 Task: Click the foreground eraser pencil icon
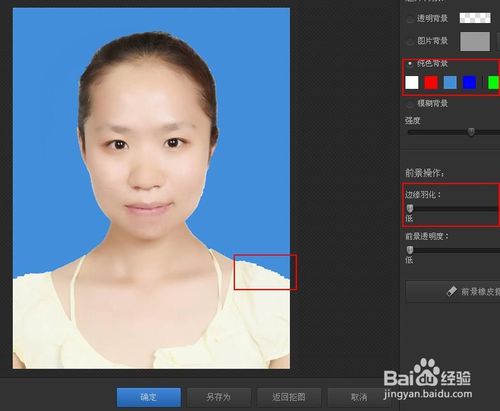click(451, 291)
